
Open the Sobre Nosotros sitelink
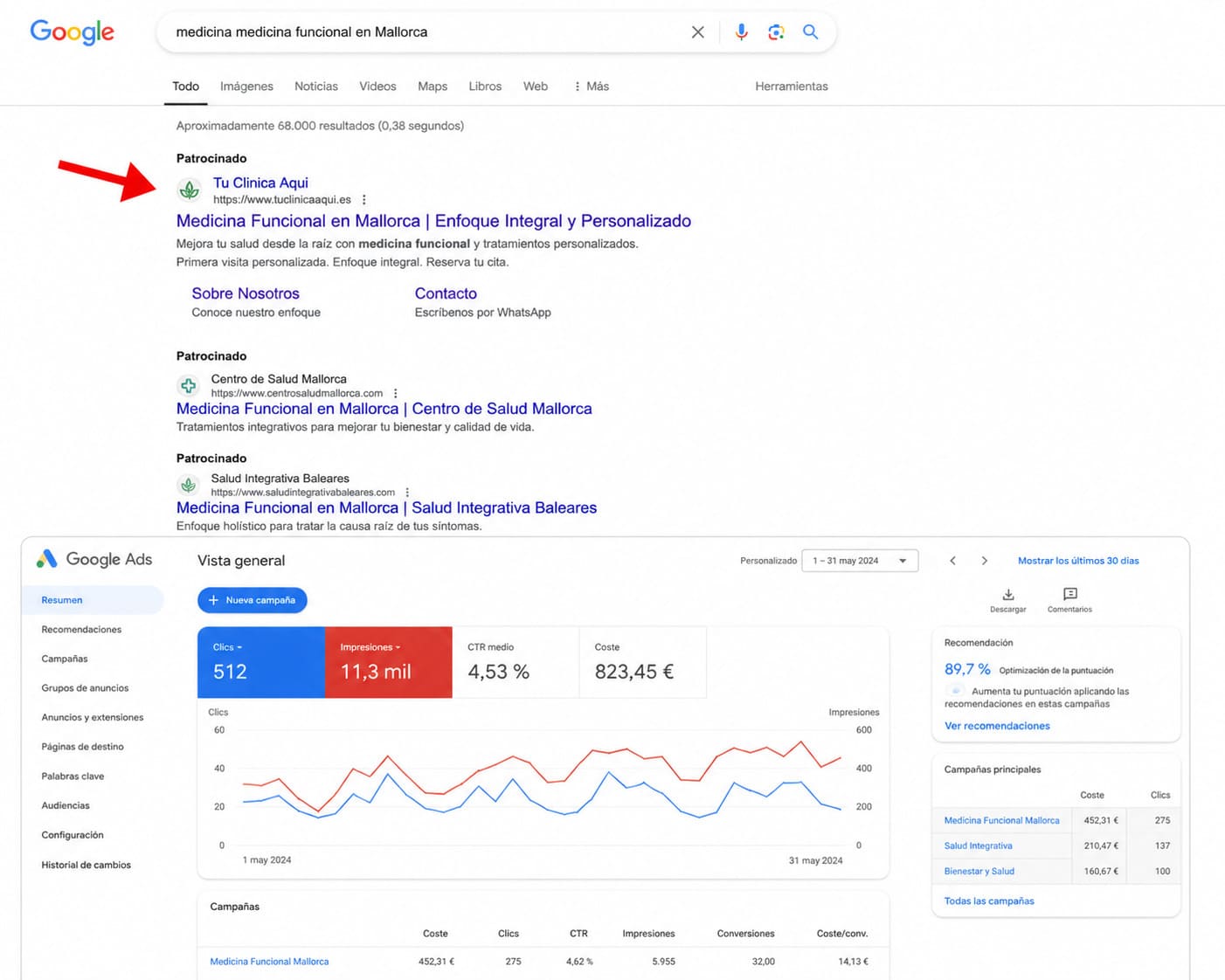point(246,293)
